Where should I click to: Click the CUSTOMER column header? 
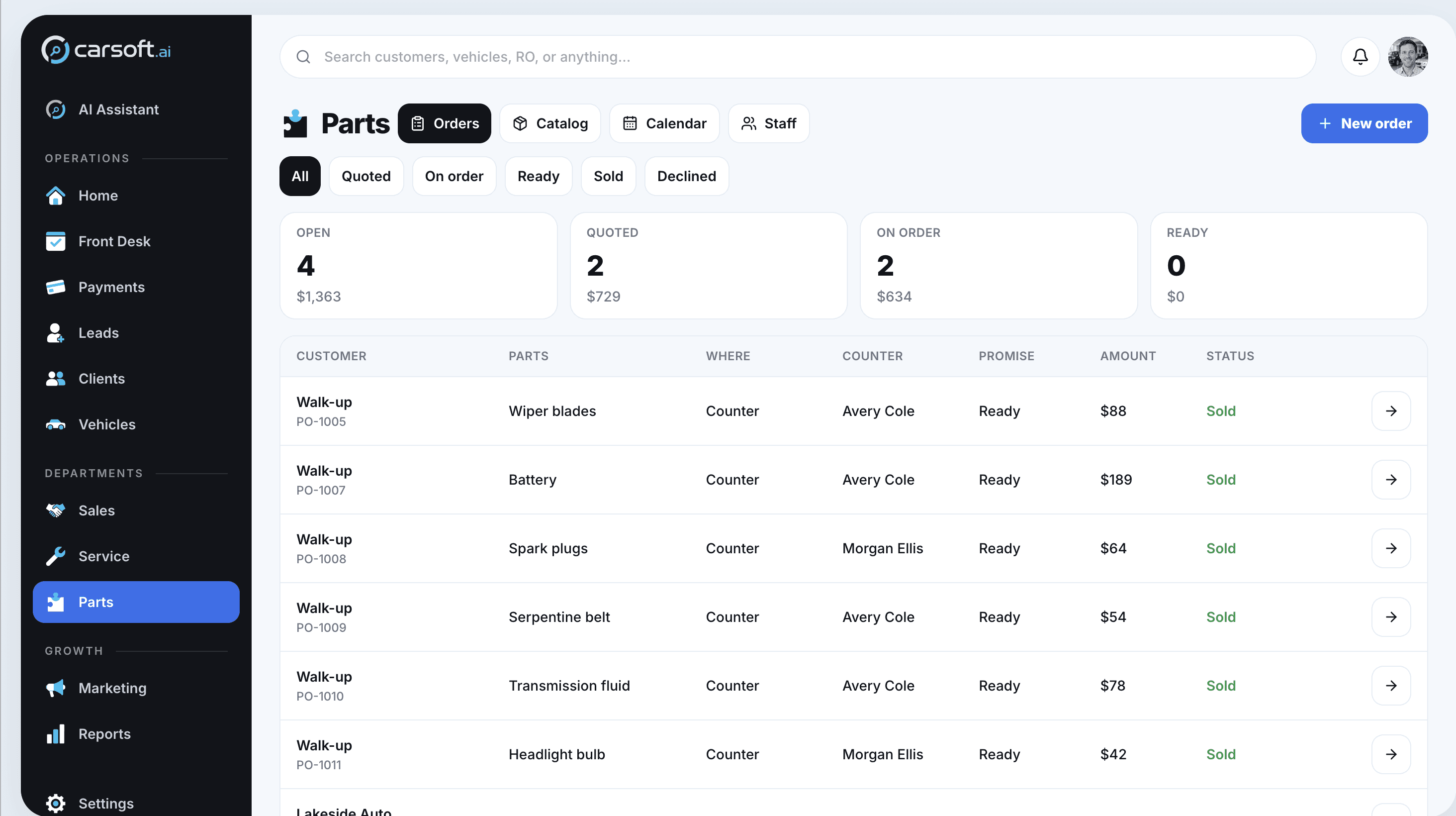click(331, 356)
